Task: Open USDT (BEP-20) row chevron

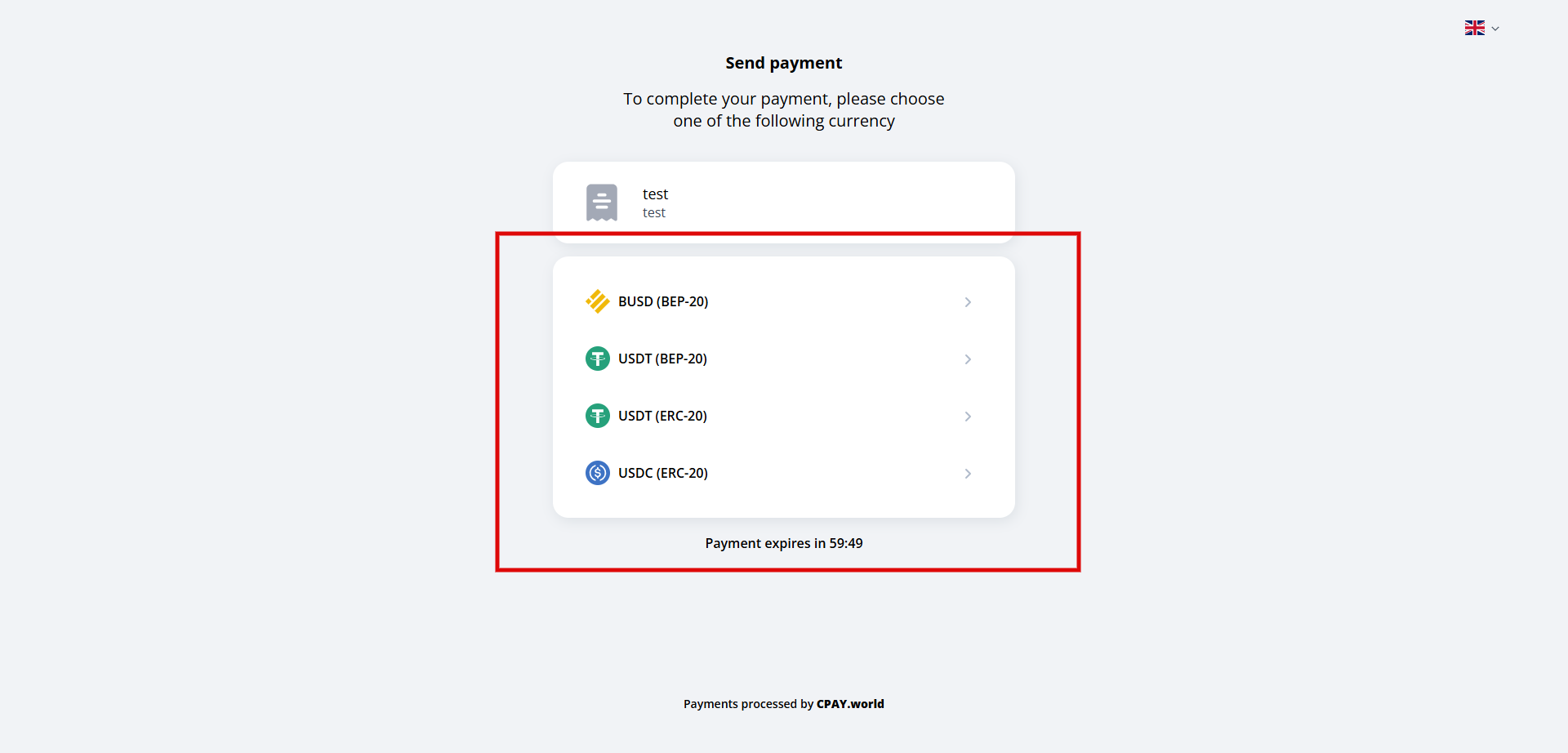Action: [x=968, y=359]
